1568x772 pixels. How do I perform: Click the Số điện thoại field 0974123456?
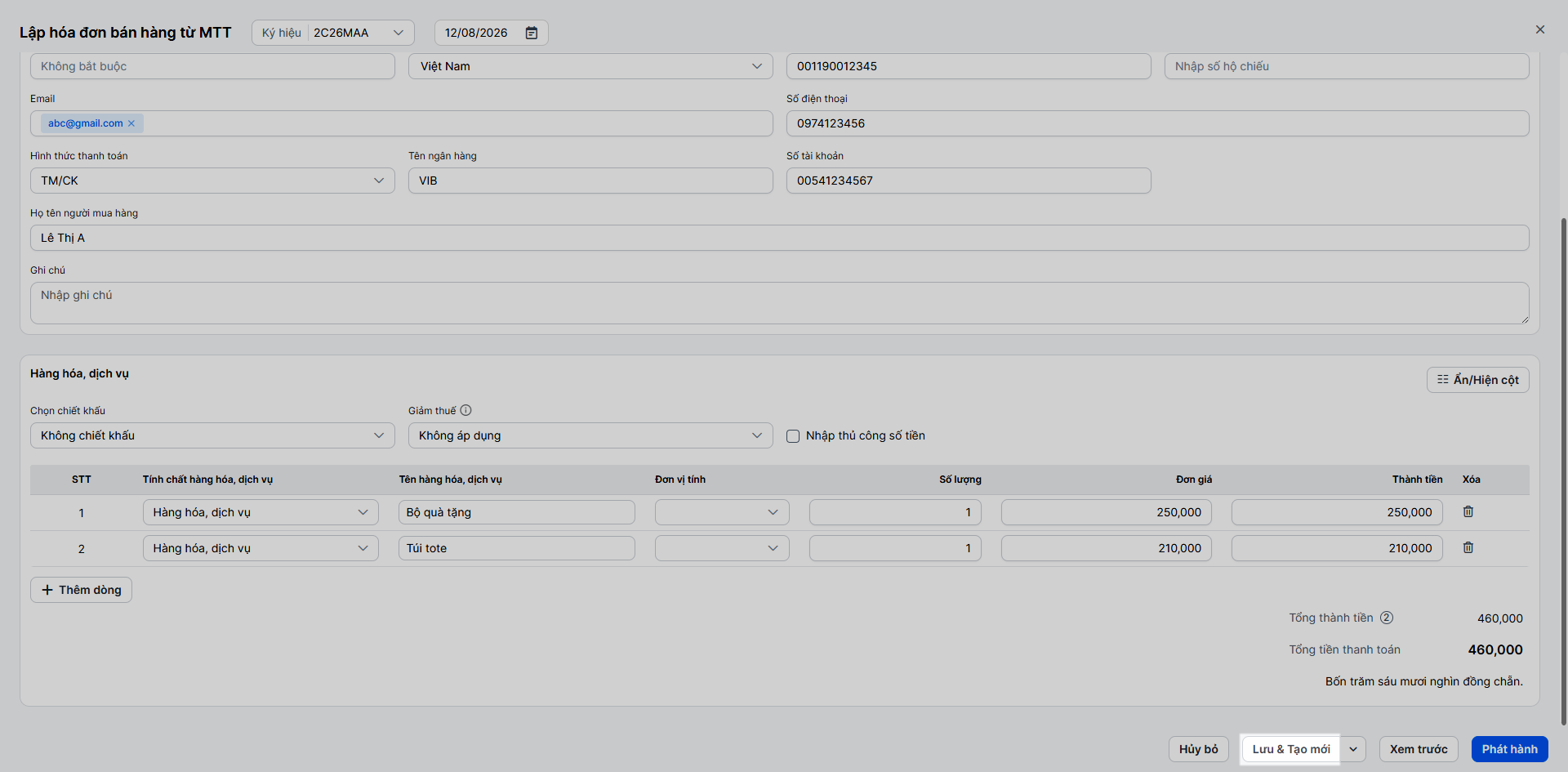(1158, 123)
